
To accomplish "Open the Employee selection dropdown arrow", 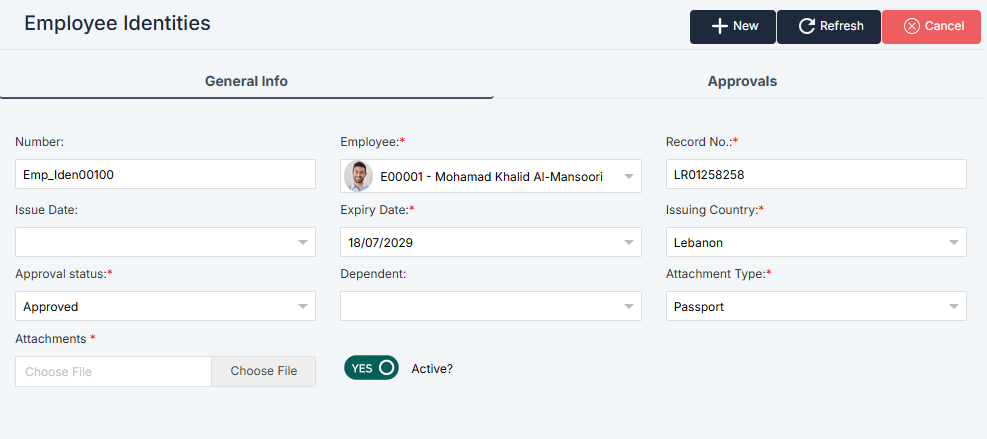I will pyautogui.click(x=629, y=176).
